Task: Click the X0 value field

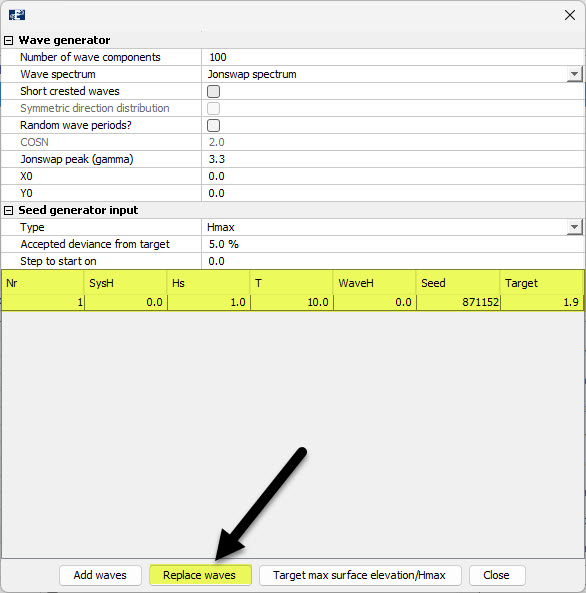Action: pos(393,176)
